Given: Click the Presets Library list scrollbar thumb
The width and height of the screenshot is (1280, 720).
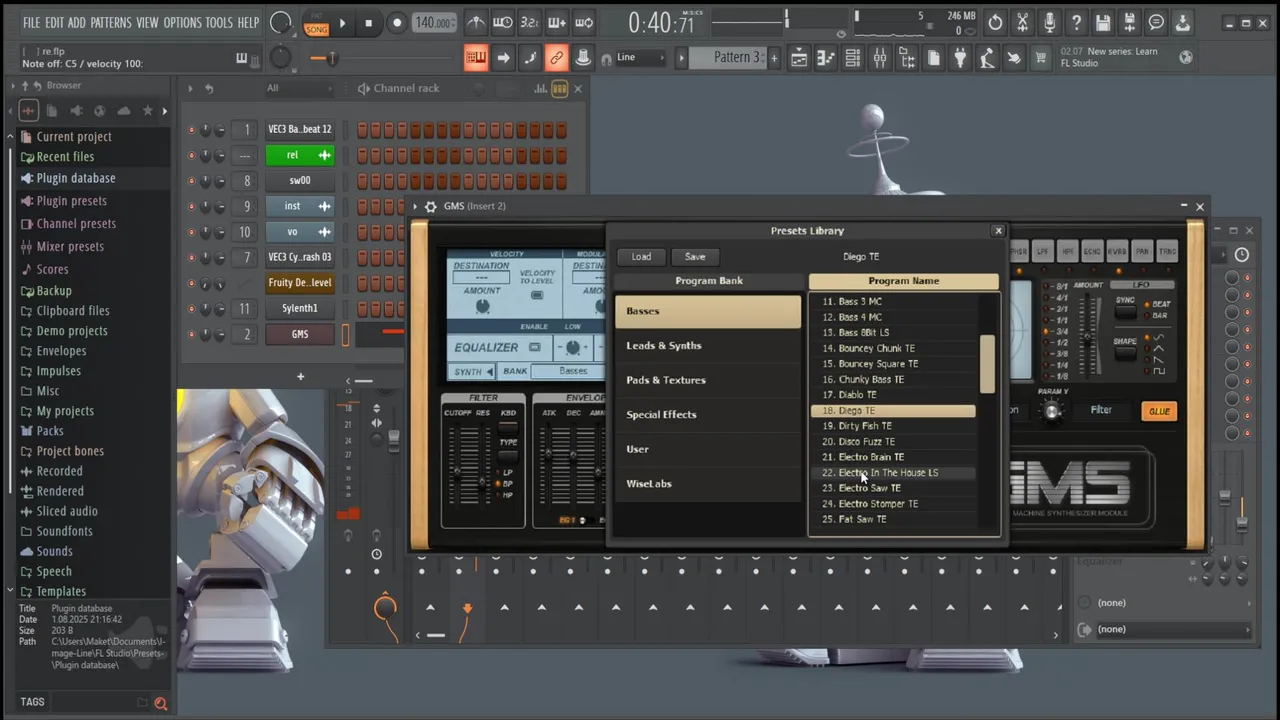Looking at the screenshot, I should click(988, 364).
